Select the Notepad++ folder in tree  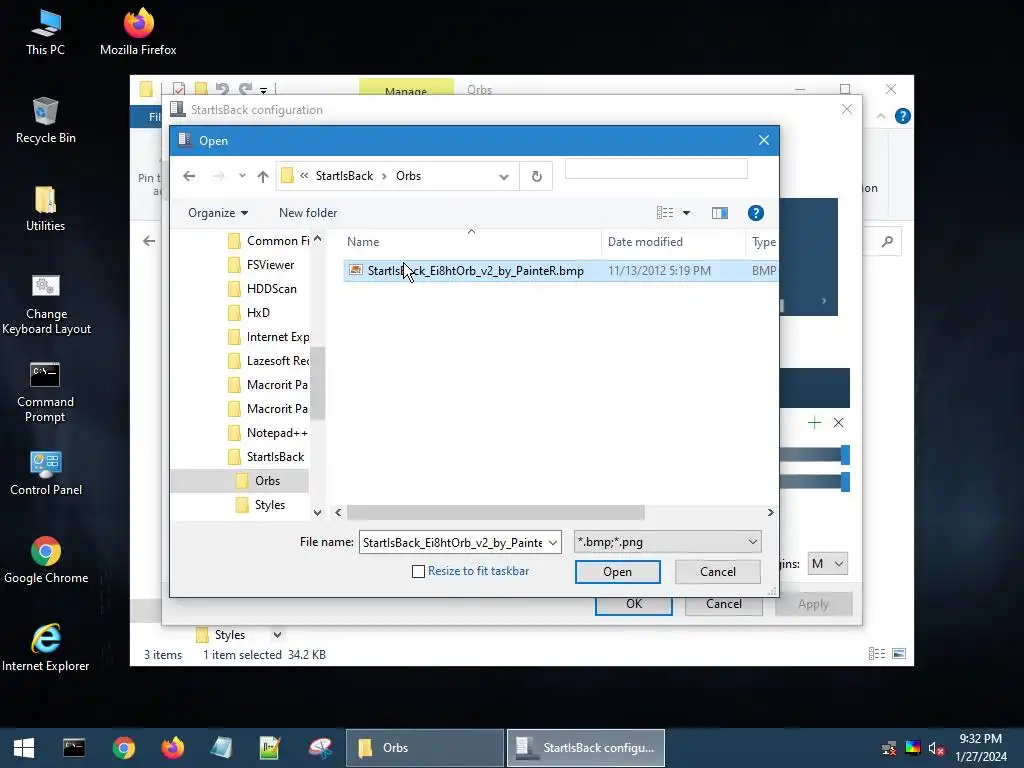268,433
